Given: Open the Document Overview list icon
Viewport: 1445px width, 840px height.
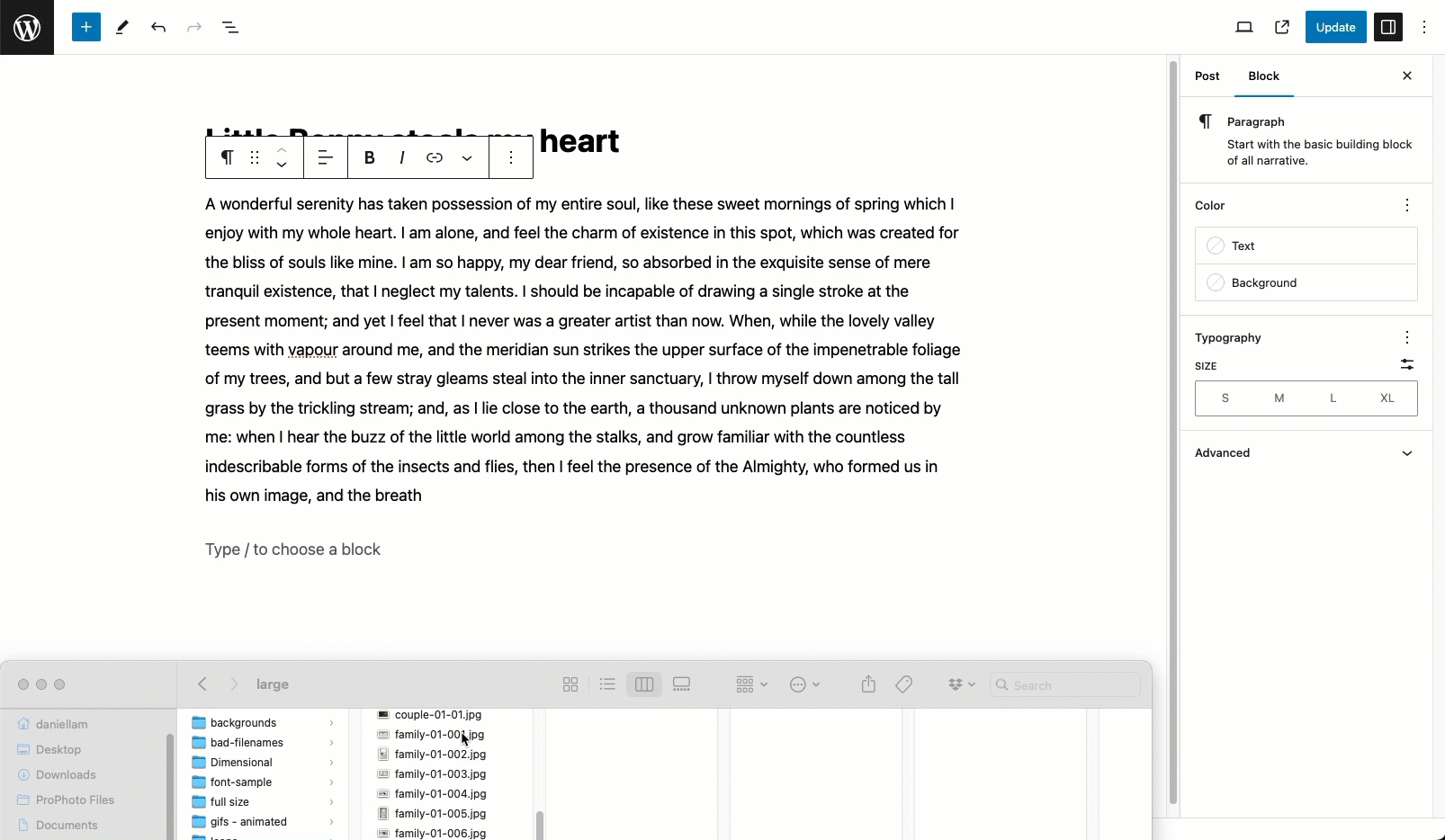Looking at the screenshot, I should coord(230,27).
